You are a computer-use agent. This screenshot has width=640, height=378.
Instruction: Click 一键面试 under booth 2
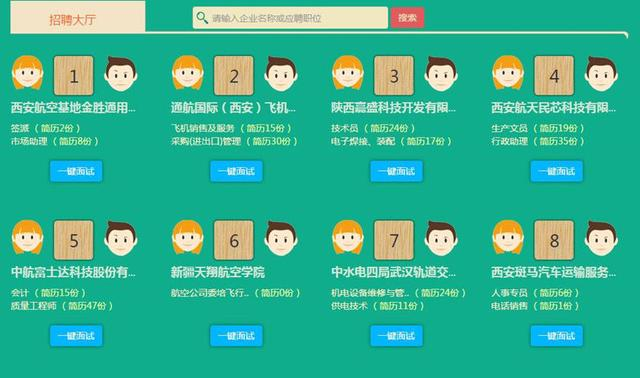[236, 171]
